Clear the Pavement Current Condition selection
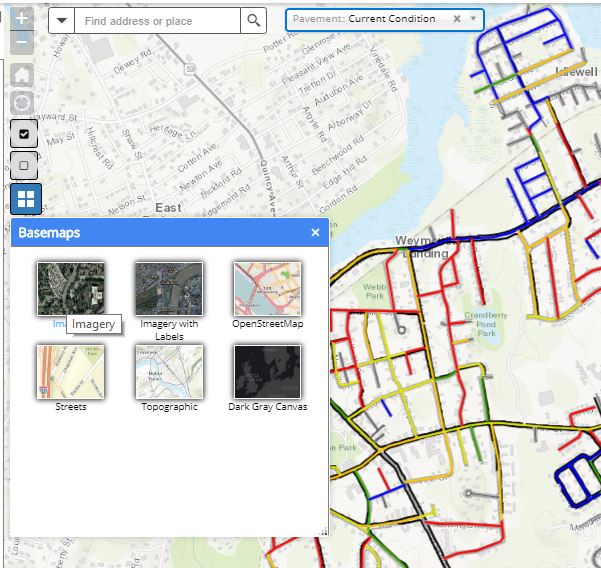The image size is (601, 568). pos(457,19)
